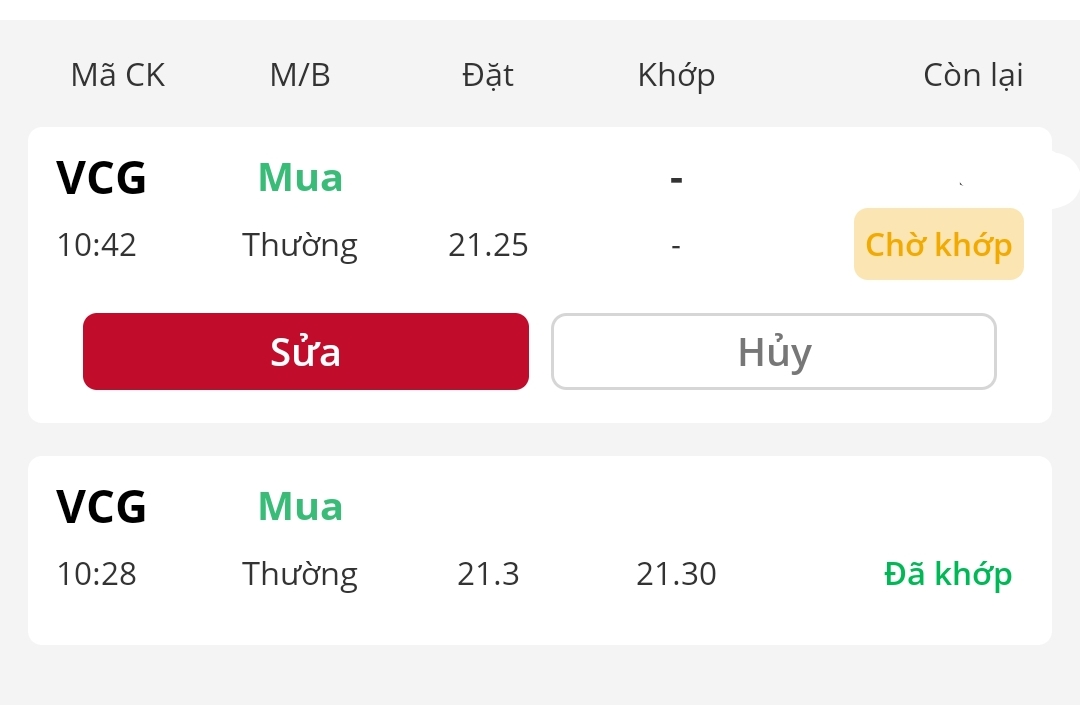Viewport: 1080px width, 705px height.
Task: Tap the Khớp column header
Action: click(x=676, y=75)
